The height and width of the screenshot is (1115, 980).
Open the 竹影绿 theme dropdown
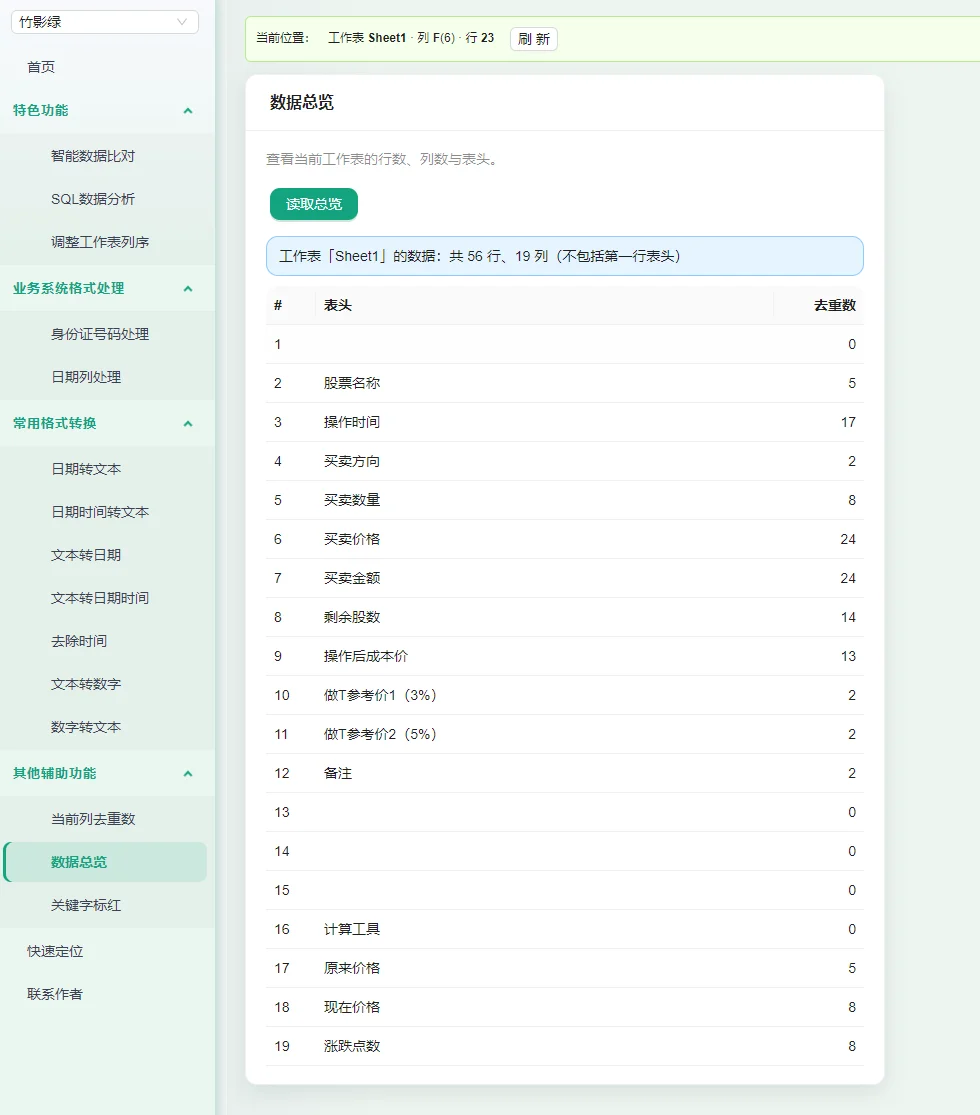[105, 22]
